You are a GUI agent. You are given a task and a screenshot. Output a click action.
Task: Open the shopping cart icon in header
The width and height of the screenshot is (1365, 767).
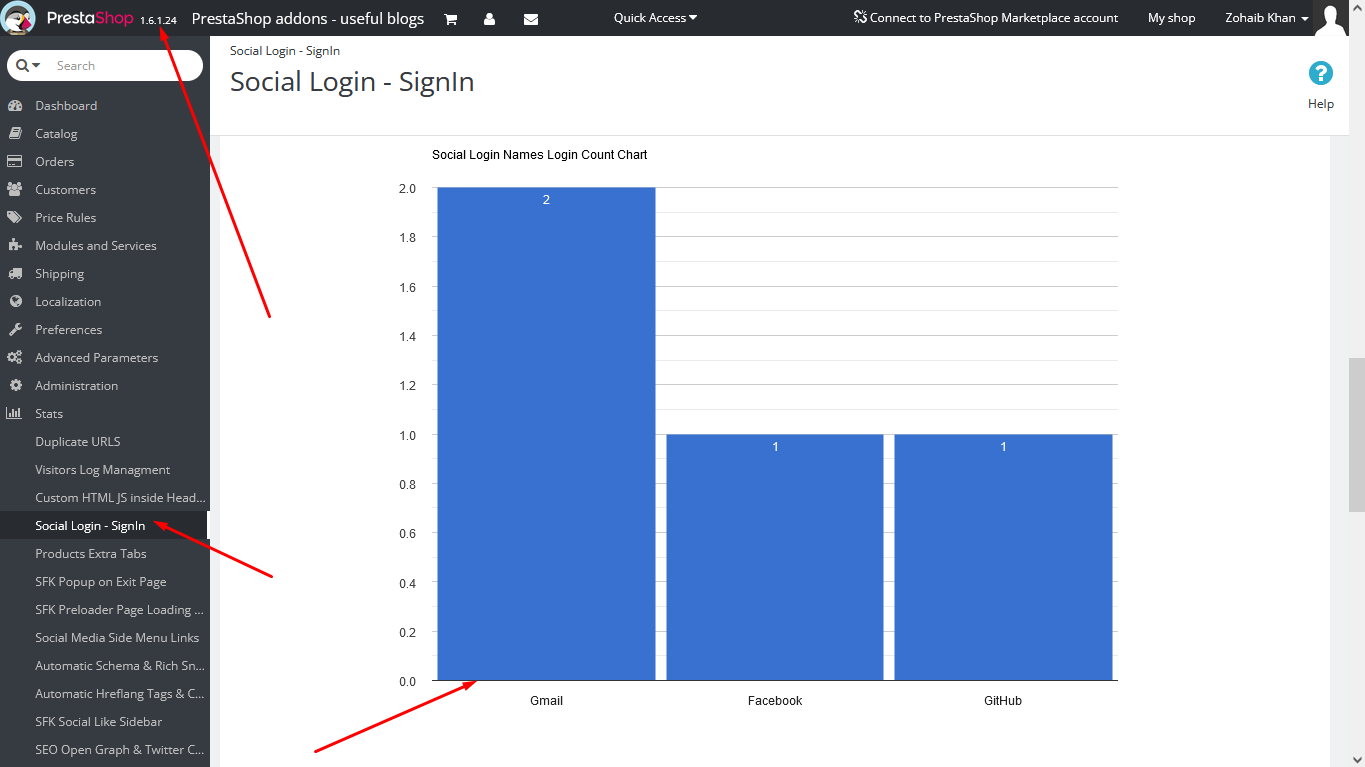[451, 19]
